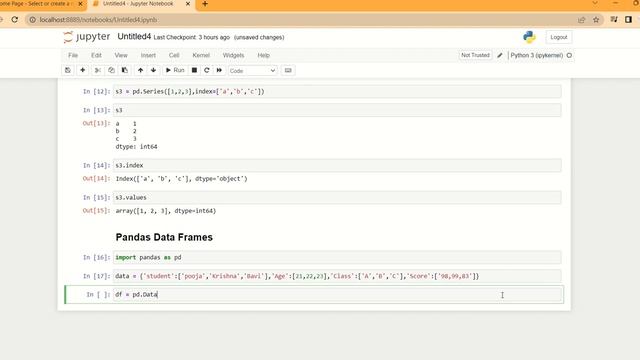Reload the page in browser

[15, 20]
